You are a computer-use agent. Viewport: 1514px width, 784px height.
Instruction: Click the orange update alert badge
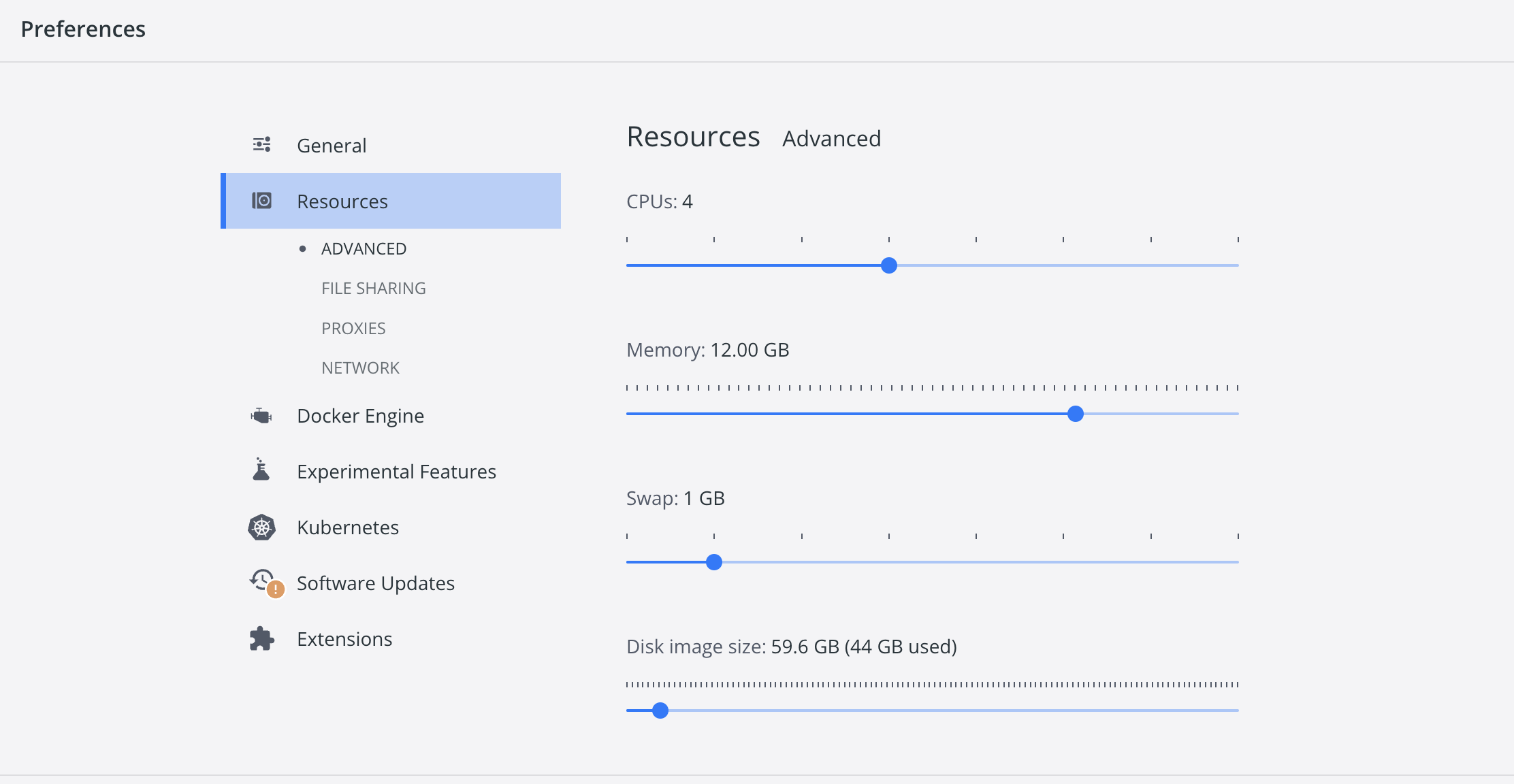pyautogui.click(x=276, y=589)
